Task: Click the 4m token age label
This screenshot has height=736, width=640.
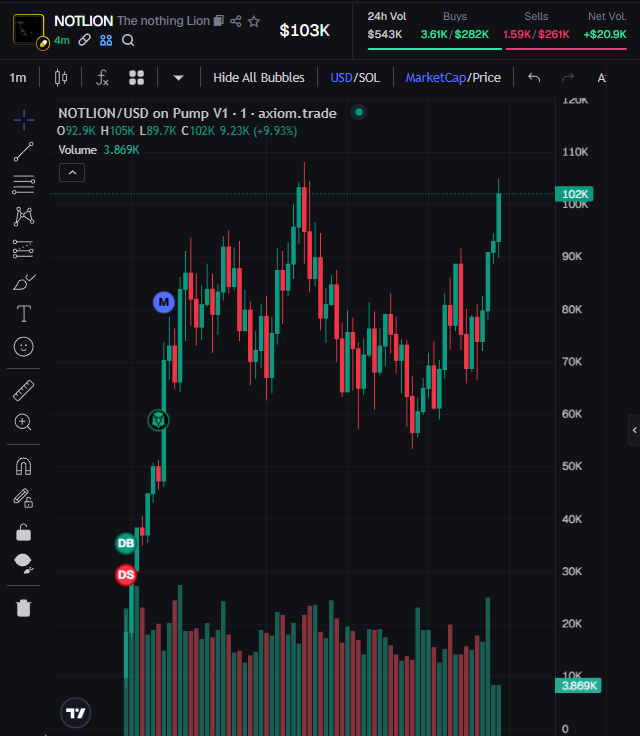Action: pos(62,40)
